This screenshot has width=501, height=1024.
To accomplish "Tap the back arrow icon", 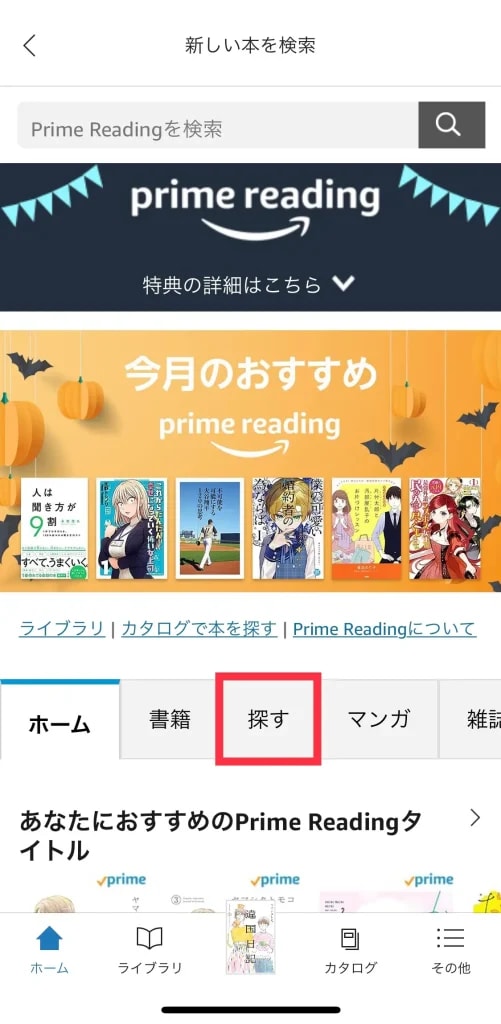I will point(29,46).
